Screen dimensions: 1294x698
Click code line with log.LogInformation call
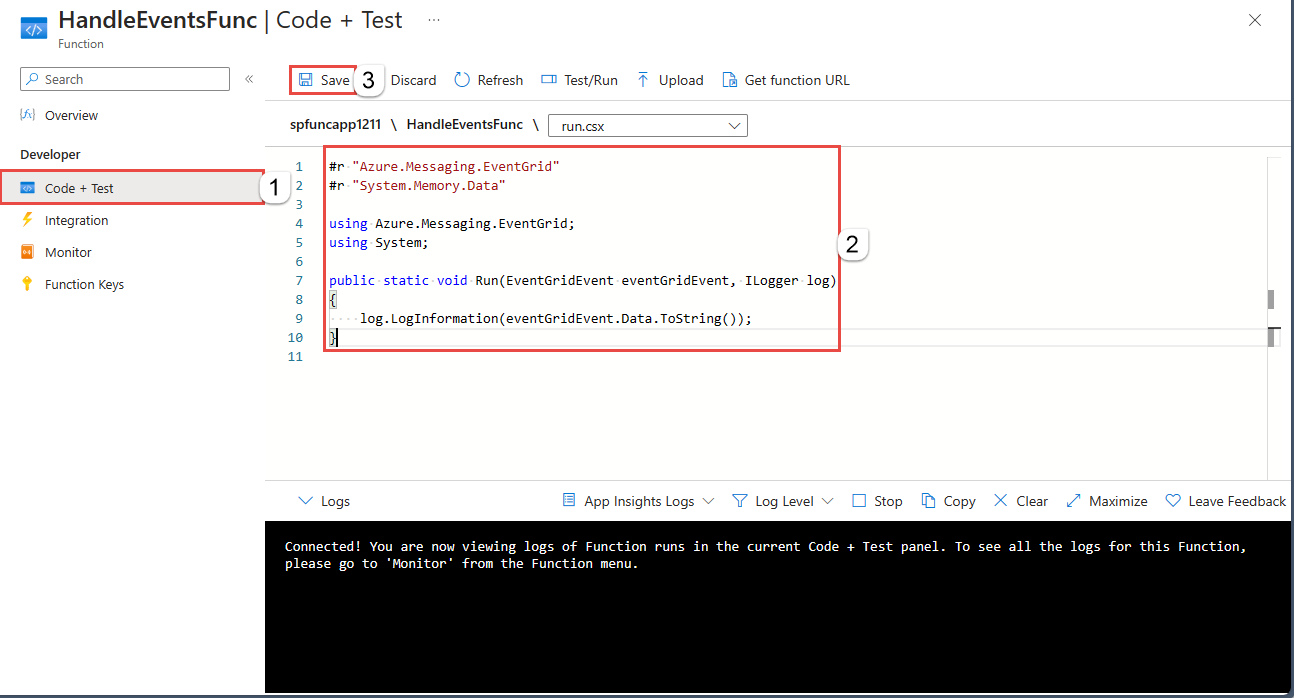tap(555, 318)
